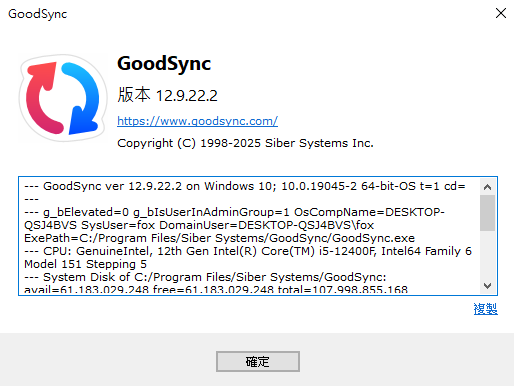514x386 pixels.
Task: Open the https://www.goodsync.com/ link
Action: pyautogui.click(x=197, y=121)
